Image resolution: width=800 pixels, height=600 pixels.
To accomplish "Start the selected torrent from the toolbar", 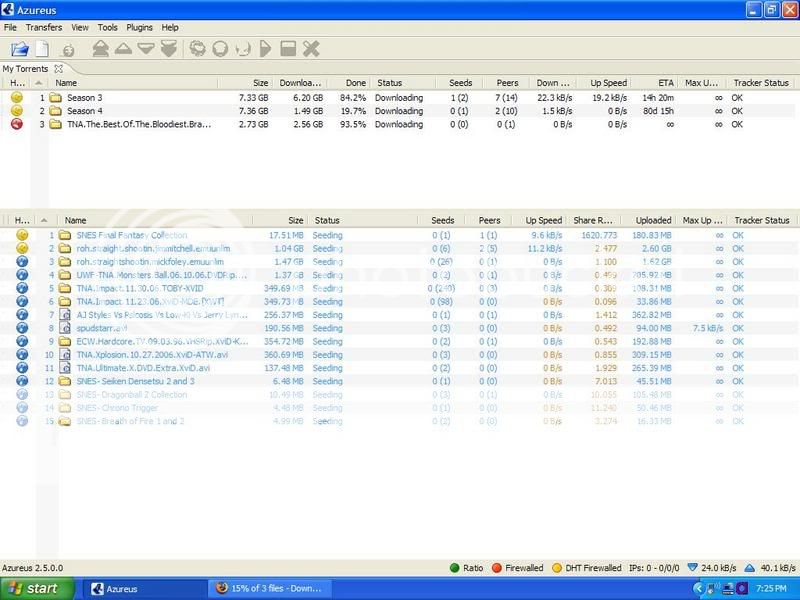I will tap(265, 49).
